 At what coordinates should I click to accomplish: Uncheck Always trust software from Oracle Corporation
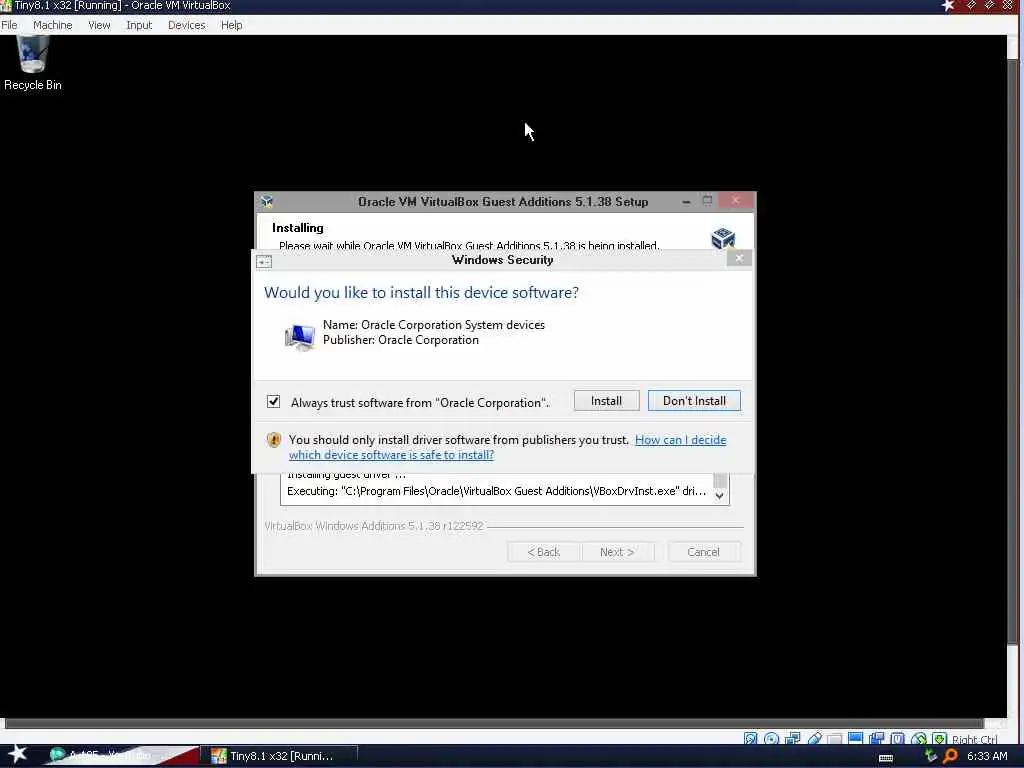click(x=274, y=401)
